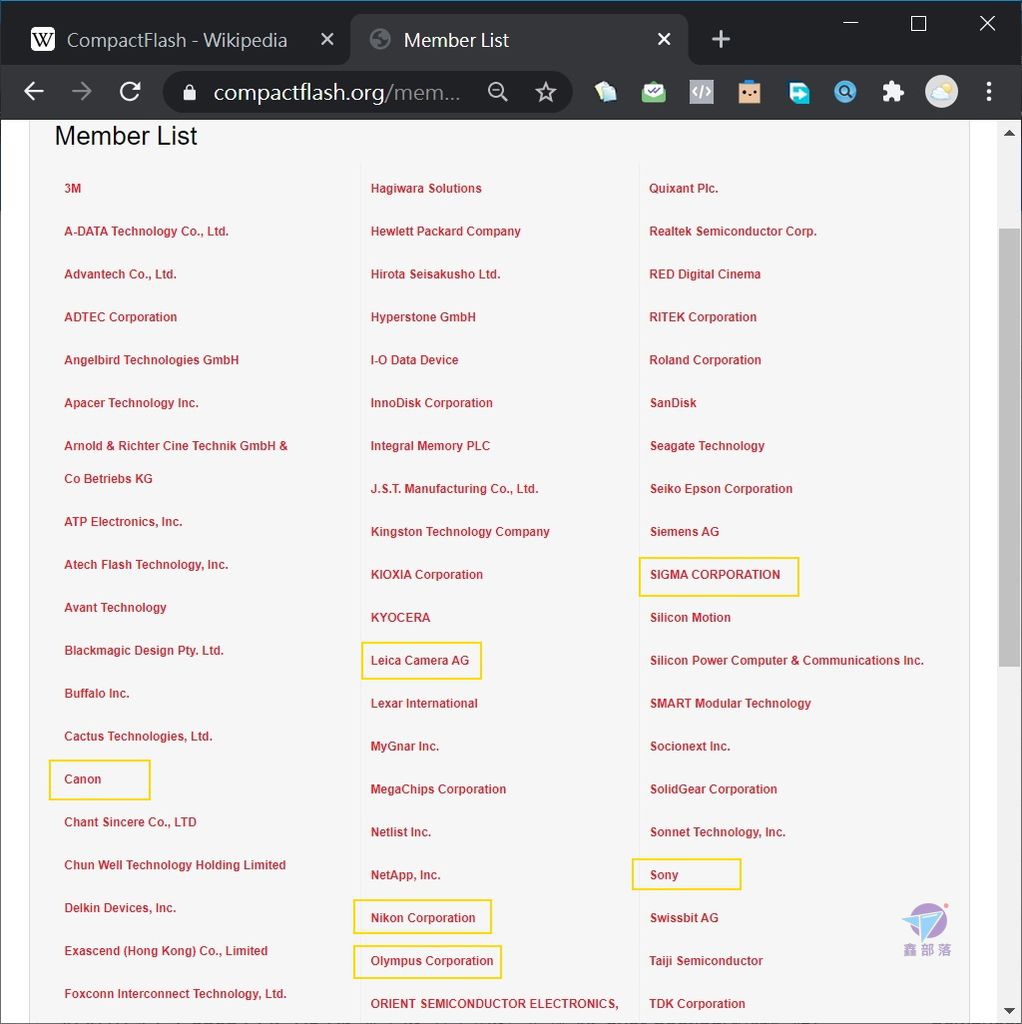Open the A-DATA Technology Co., Ltd. link
Screen dimensions: 1022x1024
pyautogui.click(x=146, y=231)
